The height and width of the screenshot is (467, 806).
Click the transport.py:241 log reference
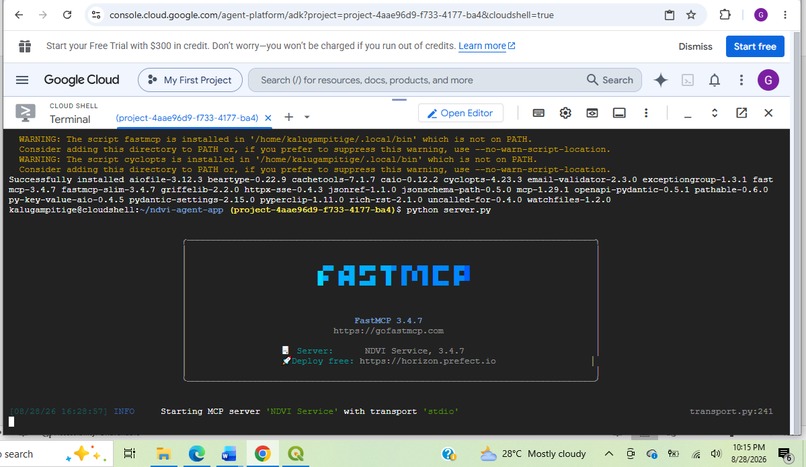(731, 411)
